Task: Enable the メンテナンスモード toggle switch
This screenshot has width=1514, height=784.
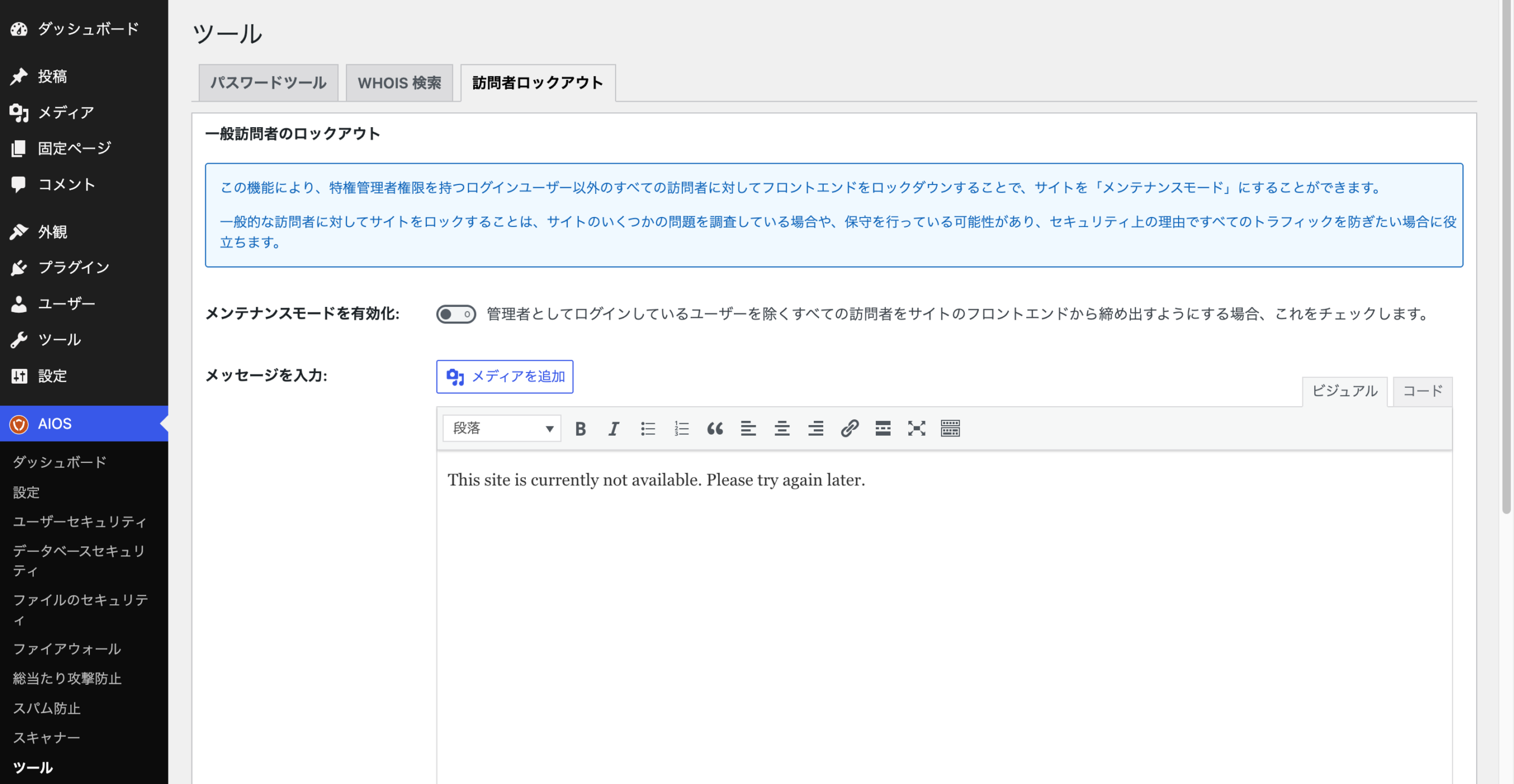Action: (x=456, y=314)
